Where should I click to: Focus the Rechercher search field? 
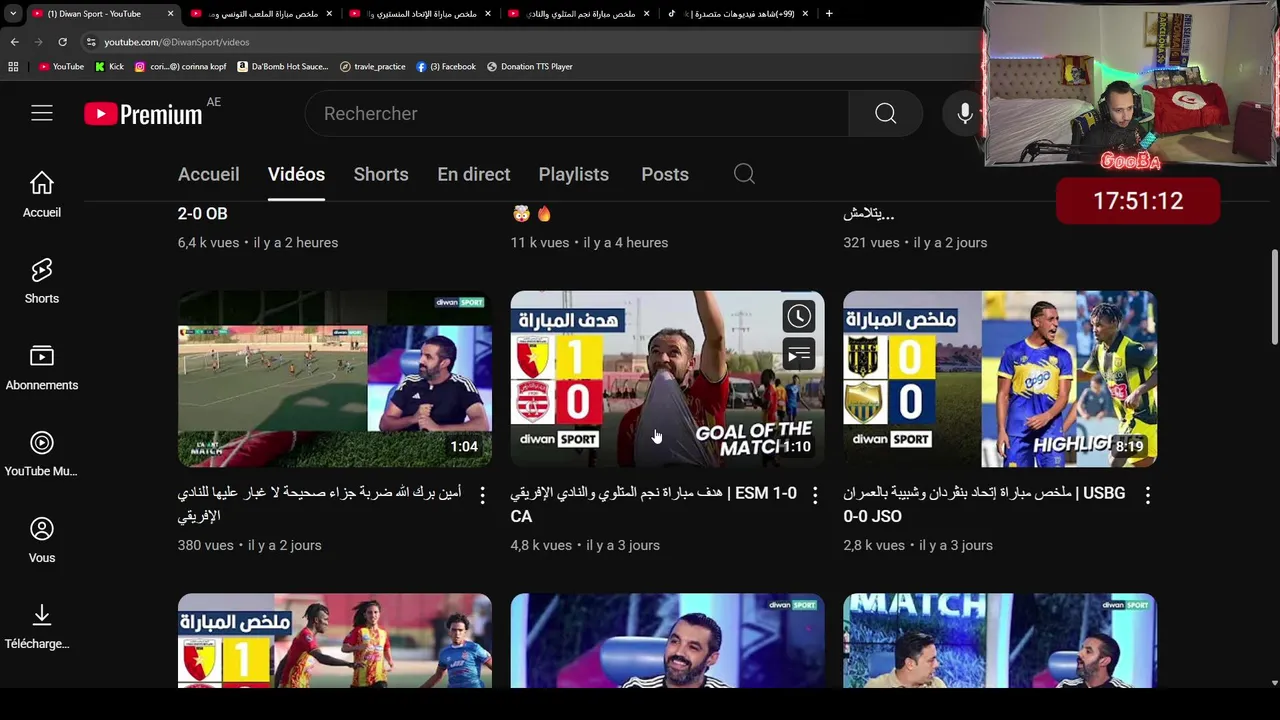coord(577,114)
